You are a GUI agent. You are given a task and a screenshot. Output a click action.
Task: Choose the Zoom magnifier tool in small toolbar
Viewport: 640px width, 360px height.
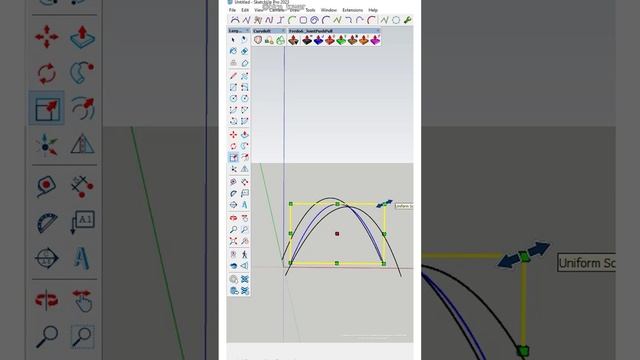point(233,230)
